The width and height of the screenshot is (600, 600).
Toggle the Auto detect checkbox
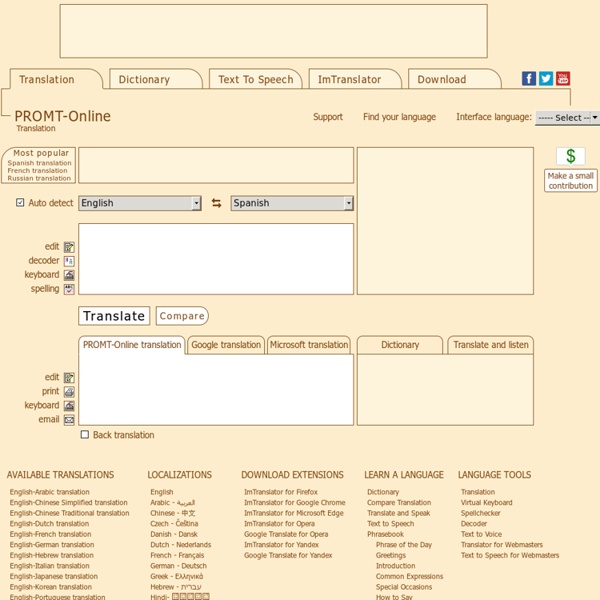click(20, 203)
